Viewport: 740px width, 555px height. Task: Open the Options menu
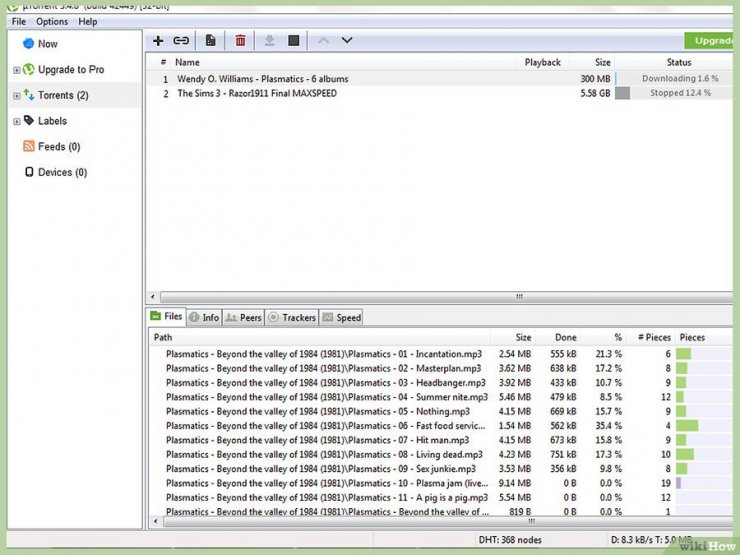[x=52, y=22]
